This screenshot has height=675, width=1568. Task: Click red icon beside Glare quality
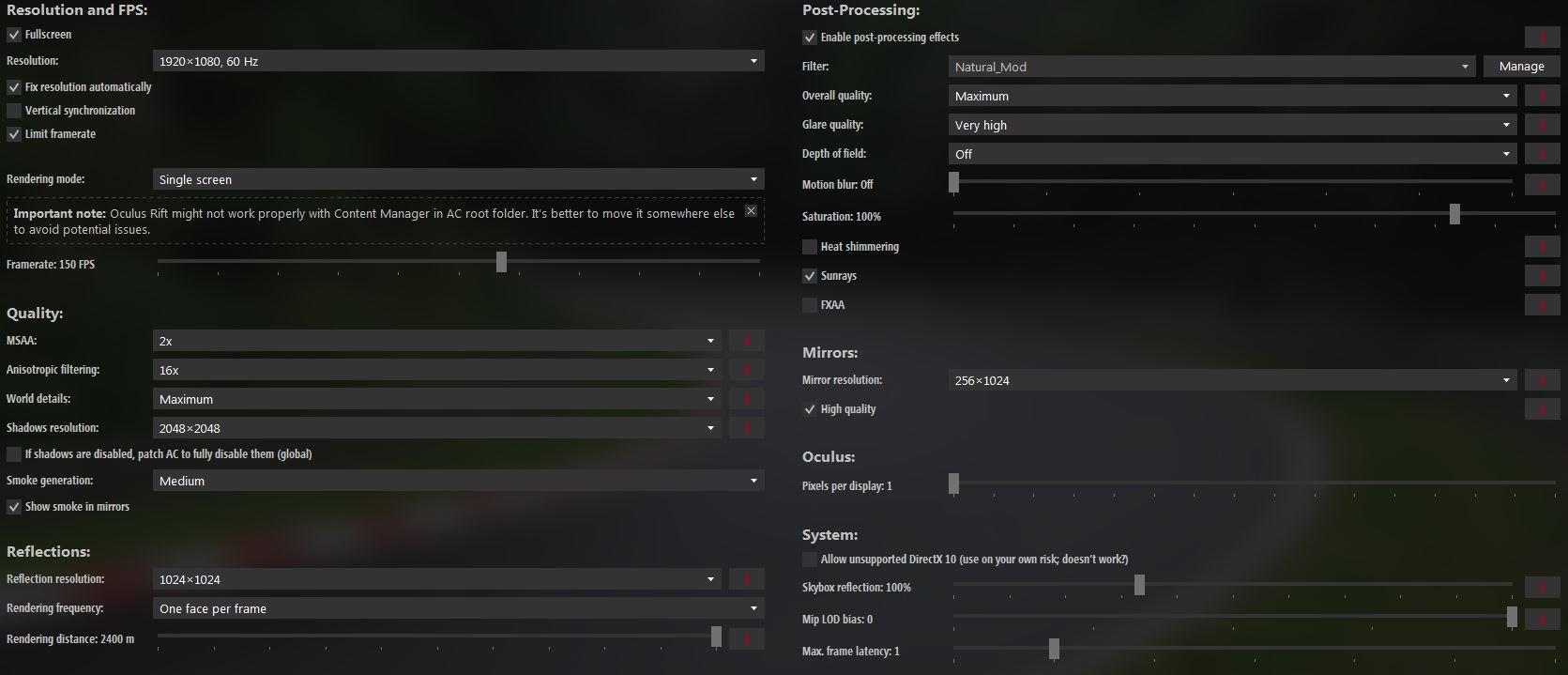pyautogui.click(x=1542, y=125)
